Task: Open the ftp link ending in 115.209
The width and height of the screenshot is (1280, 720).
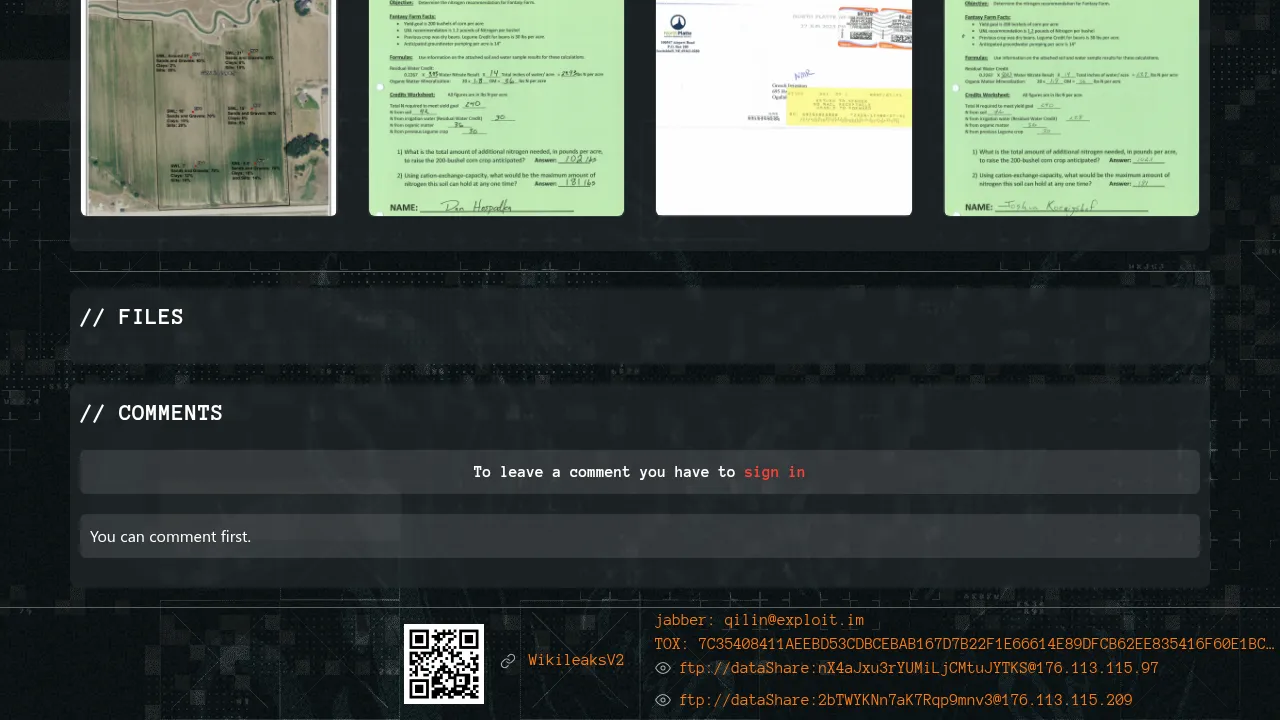Action: [905, 701]
